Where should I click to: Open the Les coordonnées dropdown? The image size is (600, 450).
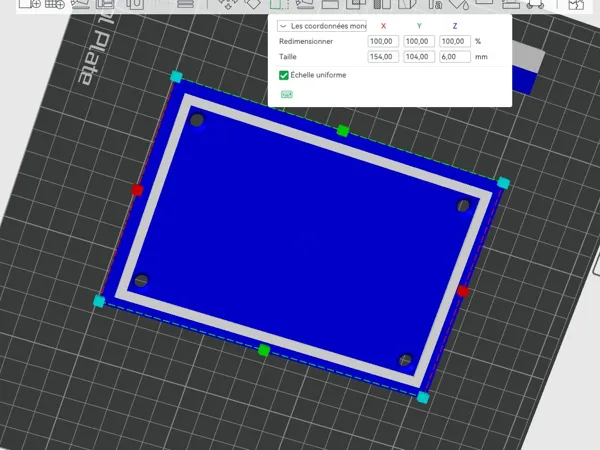(x=322, y=26)
